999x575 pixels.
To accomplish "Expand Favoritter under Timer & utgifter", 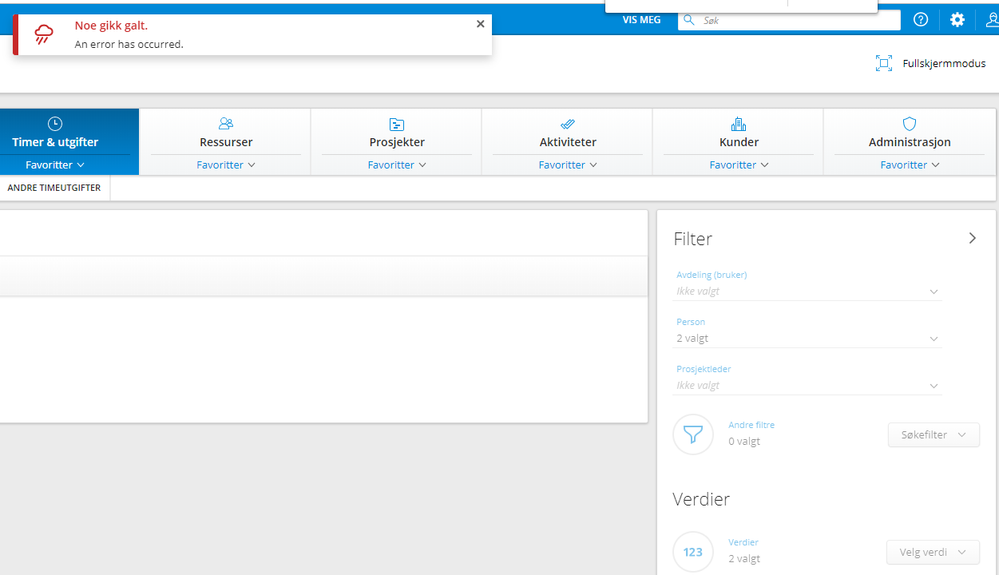I will [55, 165].
